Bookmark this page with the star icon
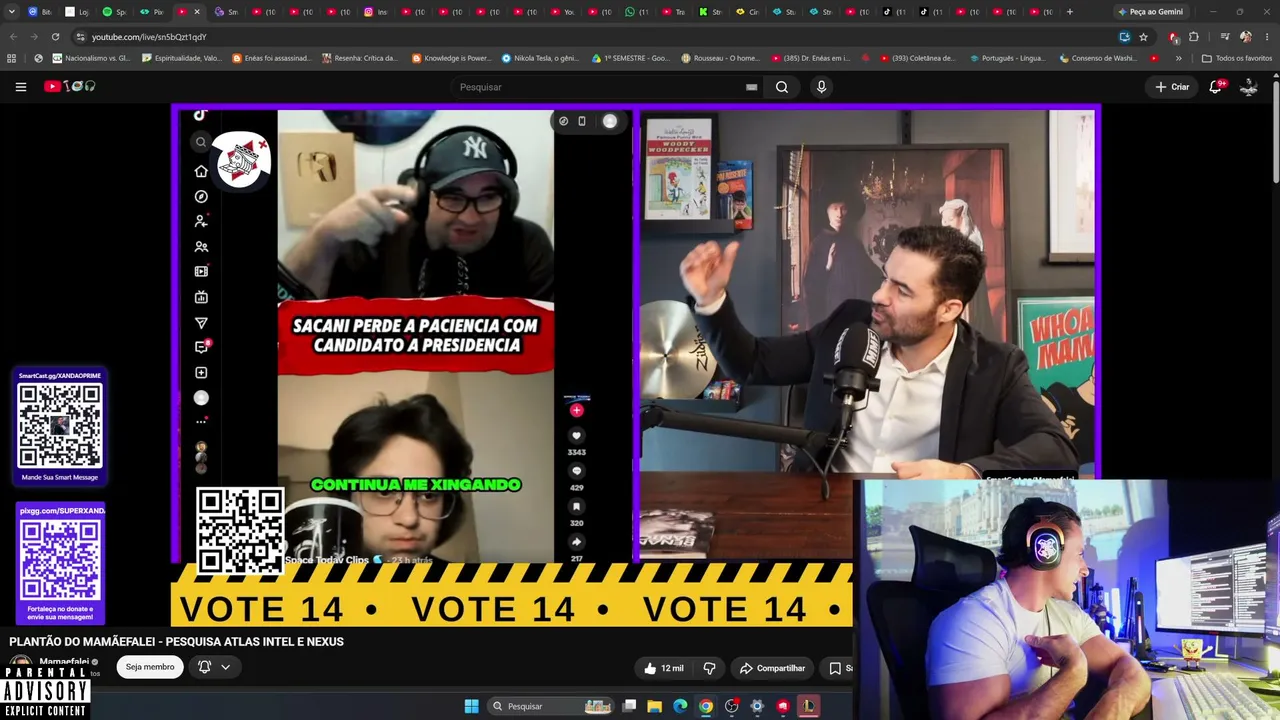This screenshot has width=1280, height=720. (1143, 37)
